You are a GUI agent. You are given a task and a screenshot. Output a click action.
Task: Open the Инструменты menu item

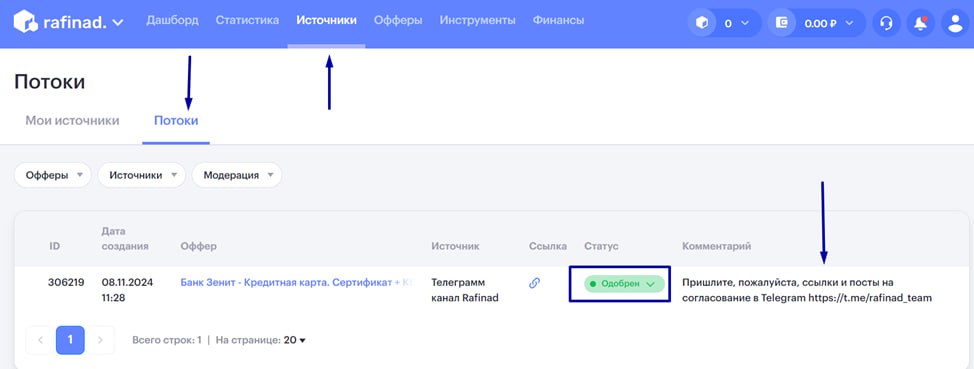[x=478, y=20]
